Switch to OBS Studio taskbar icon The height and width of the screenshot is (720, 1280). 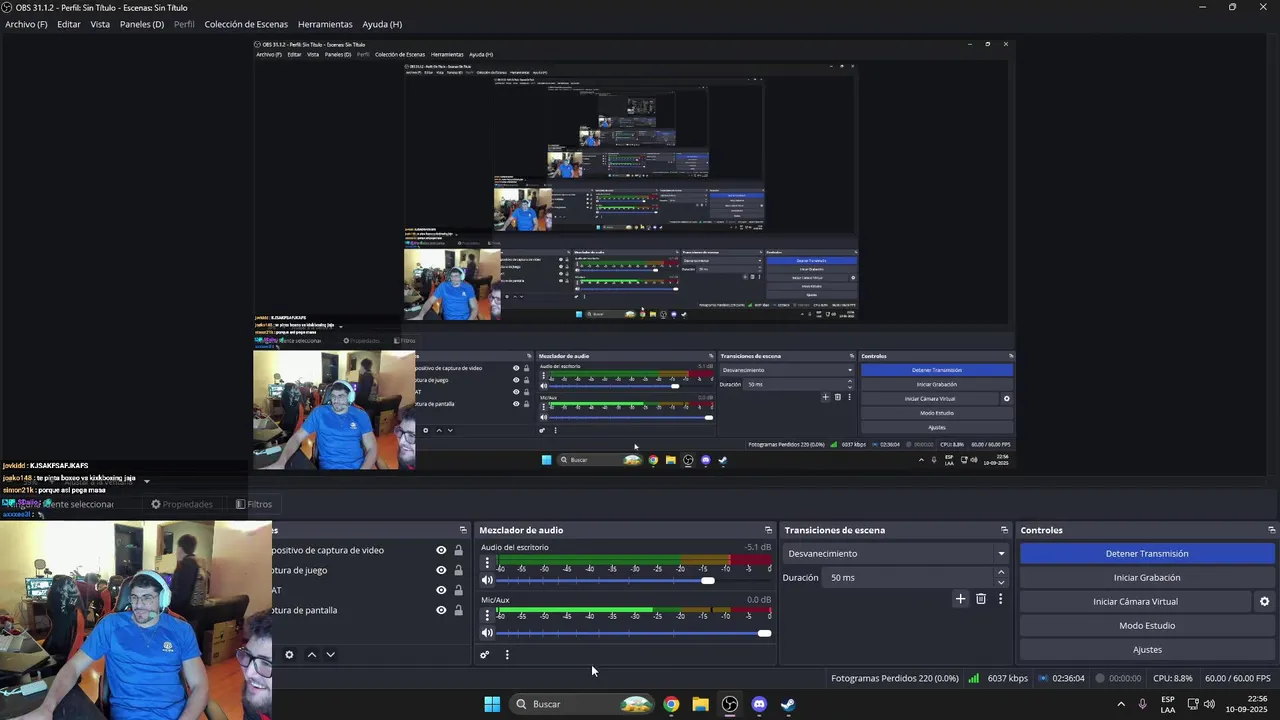[730, 704]
